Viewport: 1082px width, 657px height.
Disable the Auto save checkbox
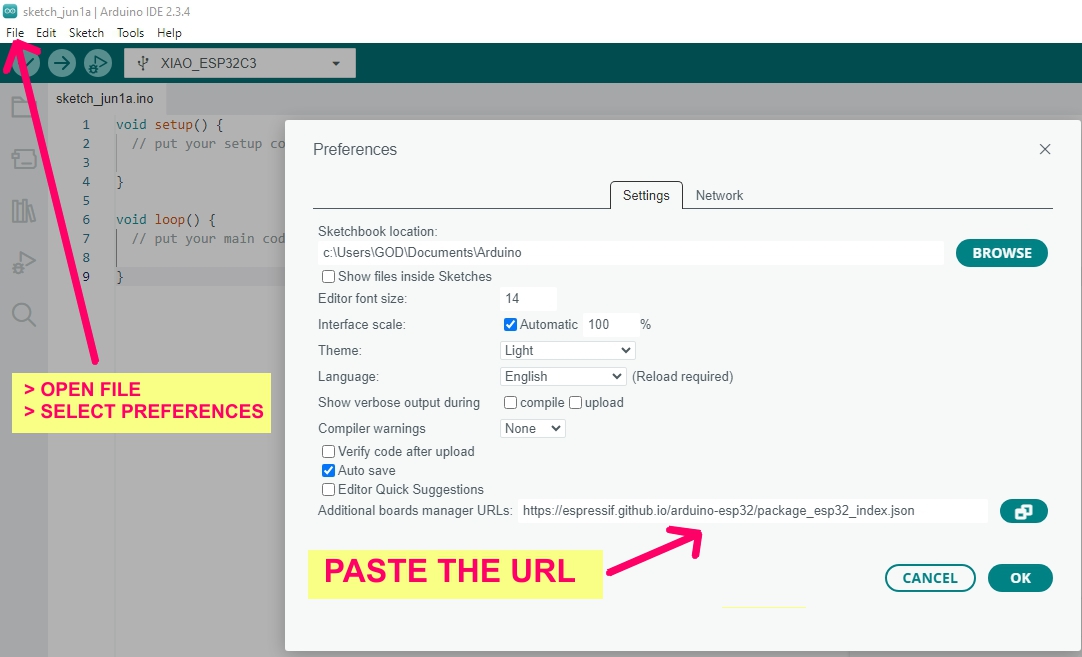coord(328,471)
